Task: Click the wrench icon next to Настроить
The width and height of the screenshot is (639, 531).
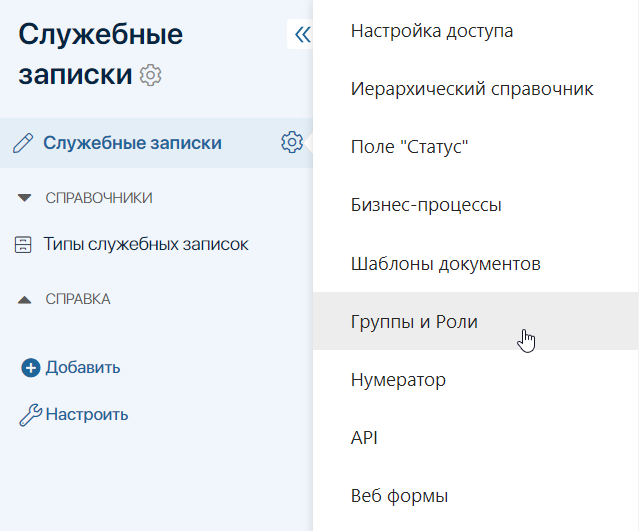Action: coord(31,415)
